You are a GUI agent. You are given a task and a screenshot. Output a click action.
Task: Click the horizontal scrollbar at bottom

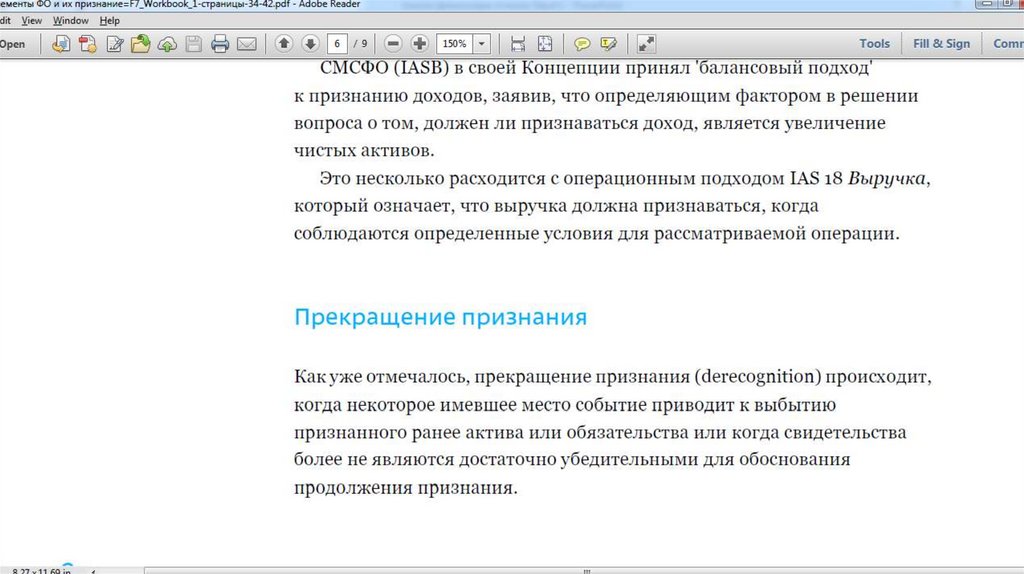point(584,571)
